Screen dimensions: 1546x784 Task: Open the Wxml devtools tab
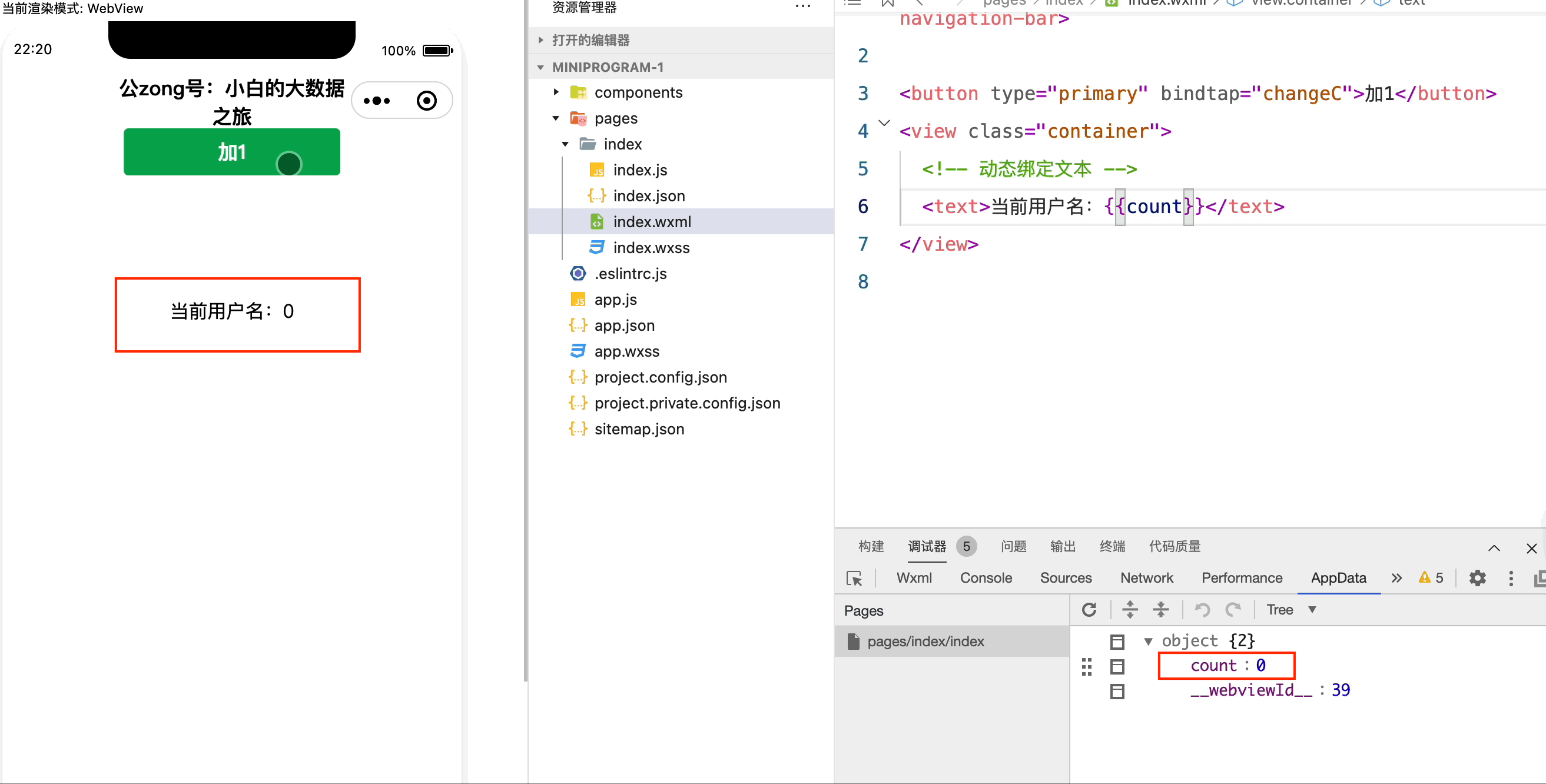pos(914,577)
